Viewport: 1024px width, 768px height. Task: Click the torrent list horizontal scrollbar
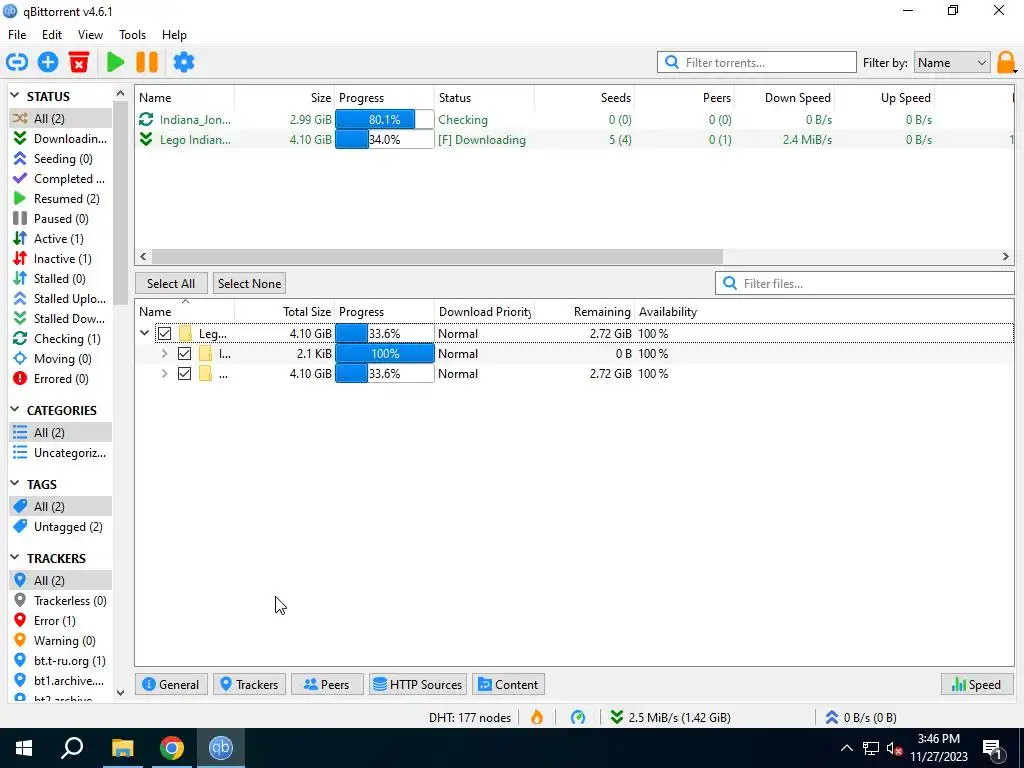pyautogui.click(x=437, y=257)
